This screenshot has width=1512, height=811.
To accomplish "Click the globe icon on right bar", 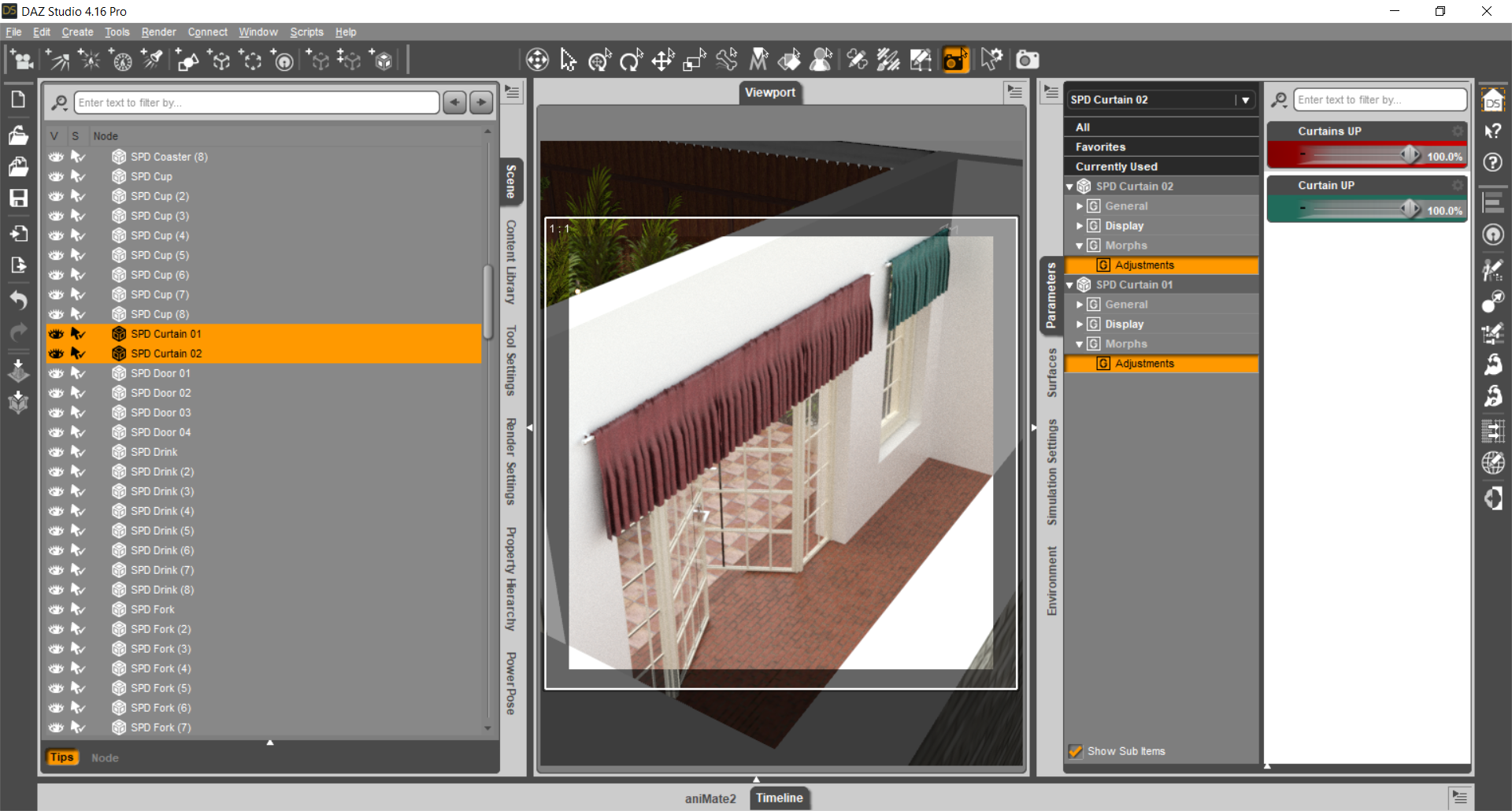I will [x=1493, y=463].
